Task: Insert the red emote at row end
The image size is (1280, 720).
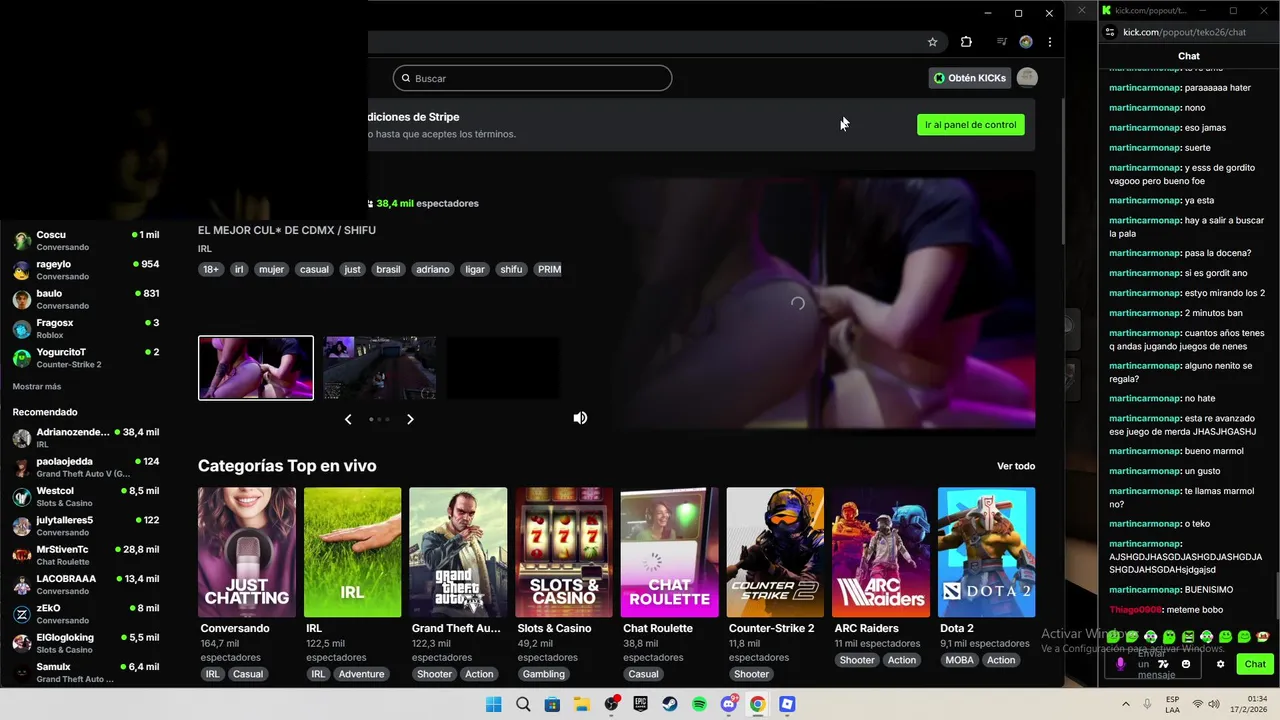Action: (1263, 636)
